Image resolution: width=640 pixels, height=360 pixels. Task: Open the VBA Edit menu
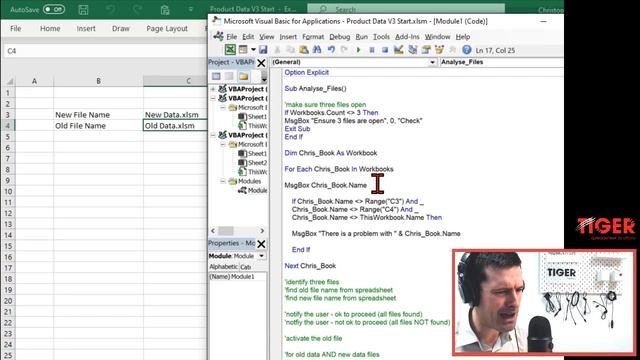(x=248, y=37)
